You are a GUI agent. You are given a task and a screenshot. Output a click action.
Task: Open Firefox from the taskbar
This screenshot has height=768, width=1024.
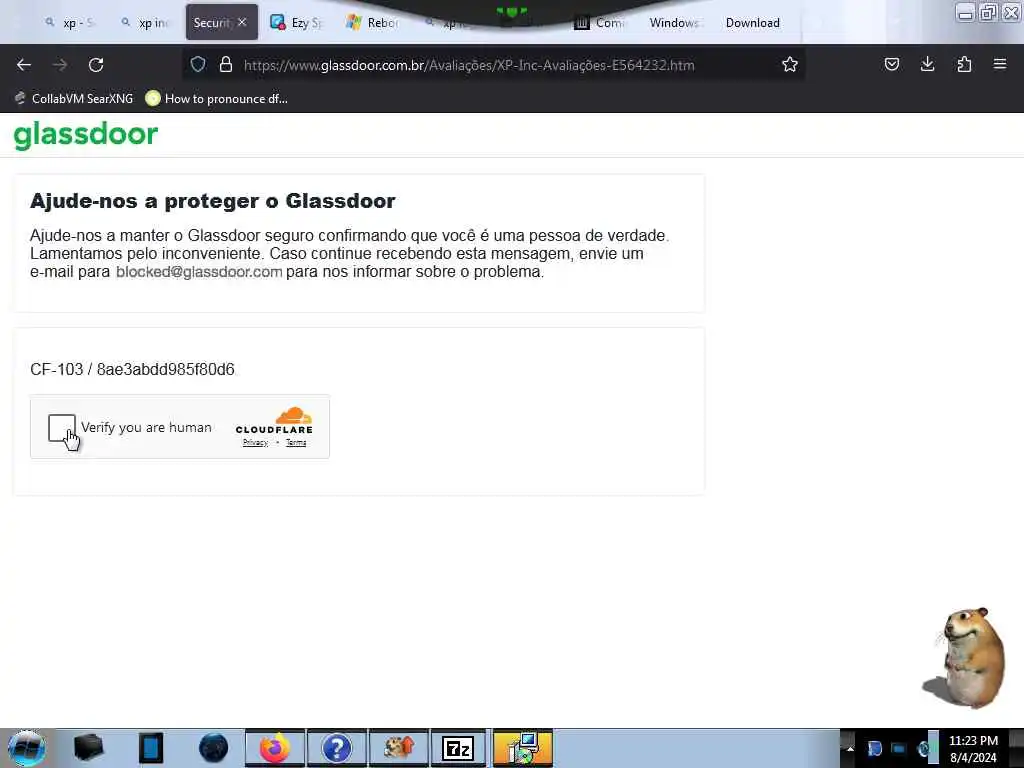point(275,748)
